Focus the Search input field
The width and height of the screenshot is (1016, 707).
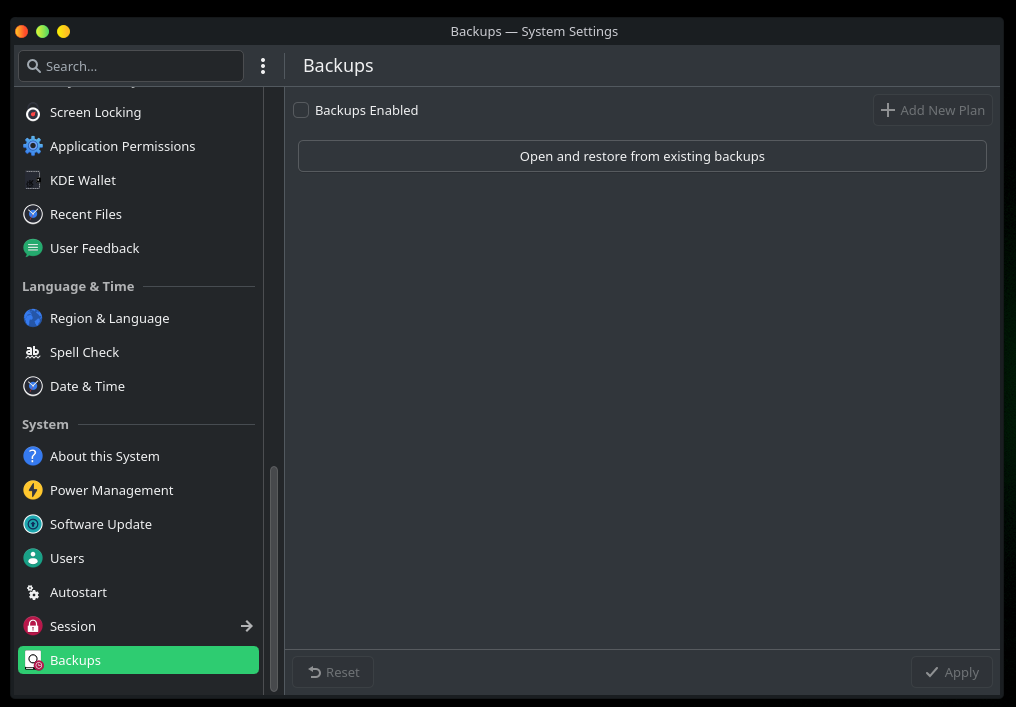coord(140,66)
